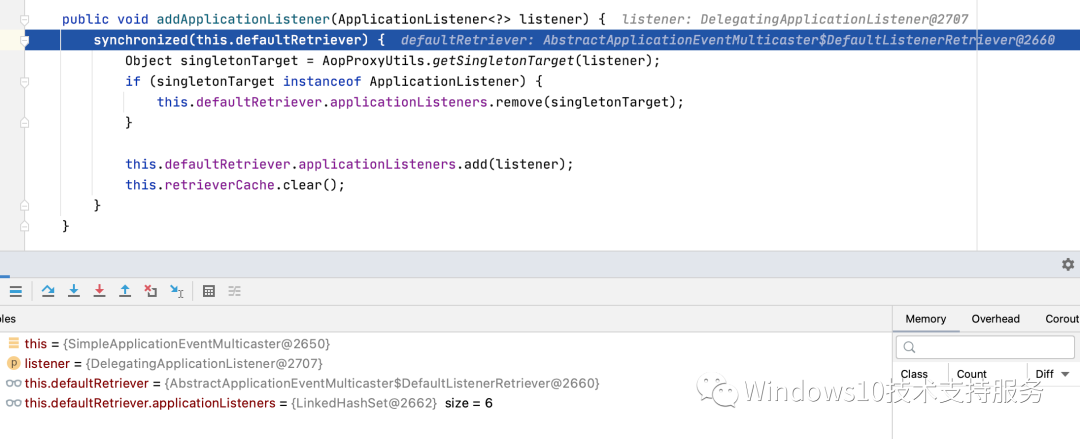Collapse the synchronized block fold marker

point(25,41)
